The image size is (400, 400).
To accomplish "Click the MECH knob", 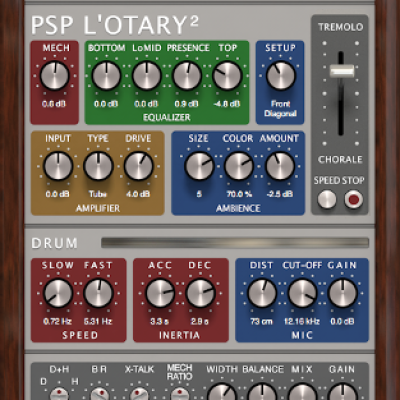I will pos(55,76).
